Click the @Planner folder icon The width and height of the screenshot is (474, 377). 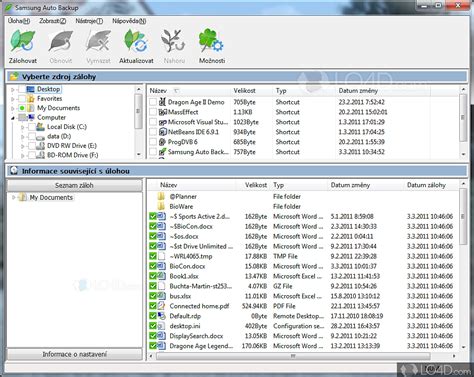coord(161,196)
